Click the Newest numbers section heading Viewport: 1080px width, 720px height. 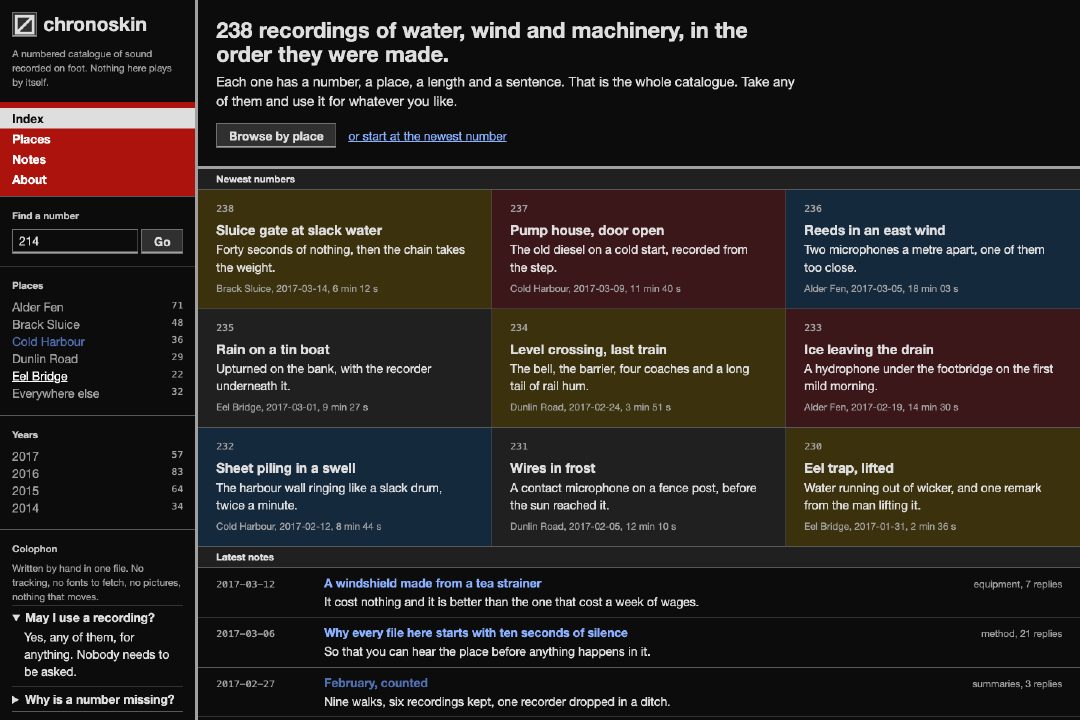pyautogui.click(x=256, y=179)
